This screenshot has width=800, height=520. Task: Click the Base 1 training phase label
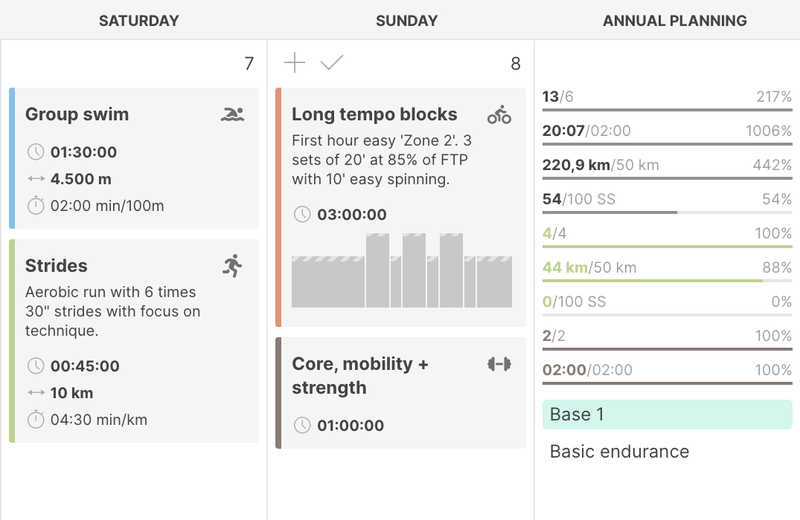pyautogui.click(x=667, y=414)
